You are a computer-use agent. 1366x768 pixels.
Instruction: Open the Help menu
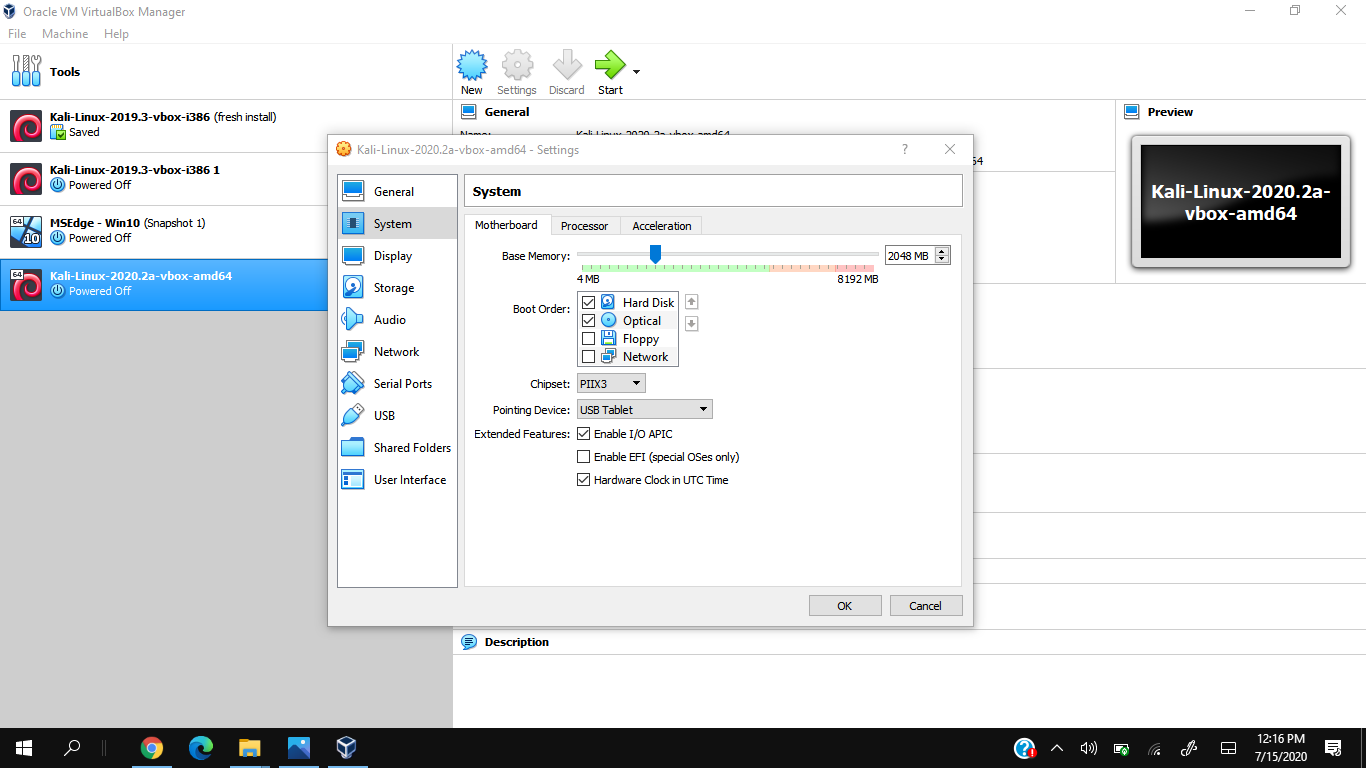tap(116, 34)
